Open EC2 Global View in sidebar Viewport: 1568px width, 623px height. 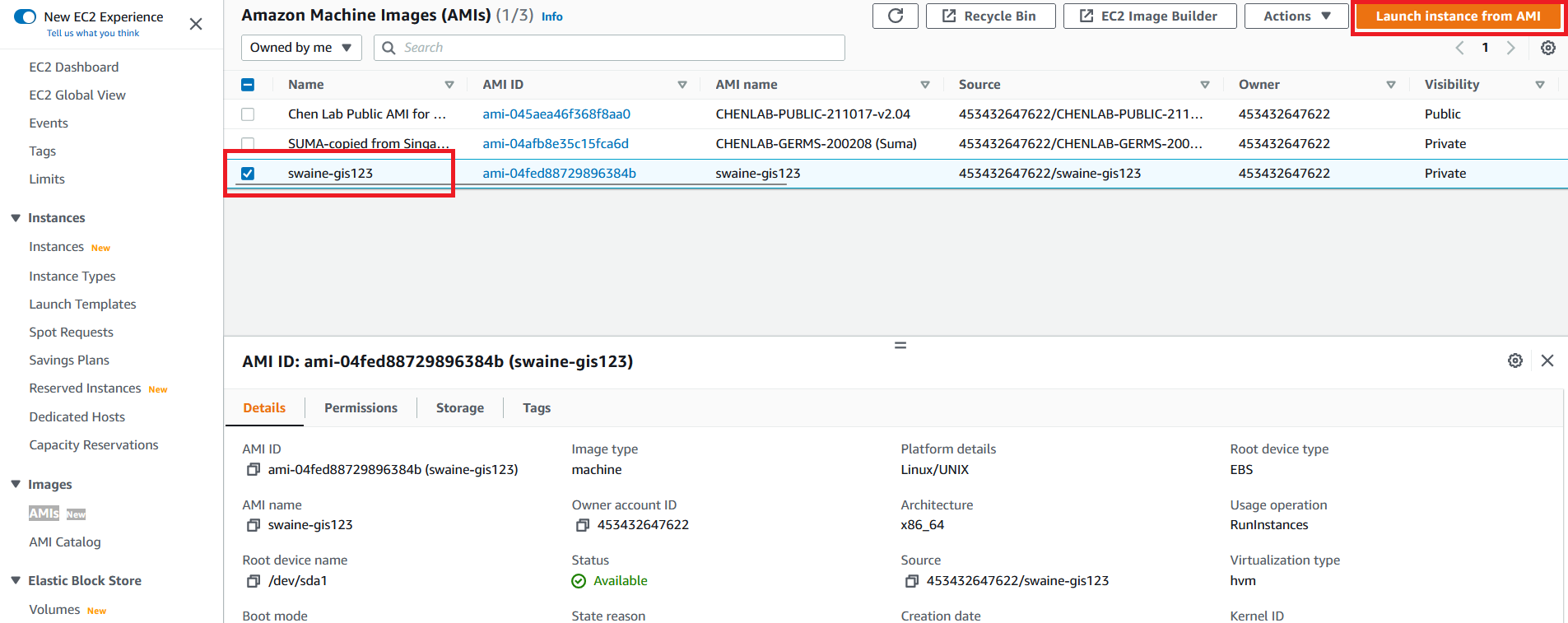(77, 95)
